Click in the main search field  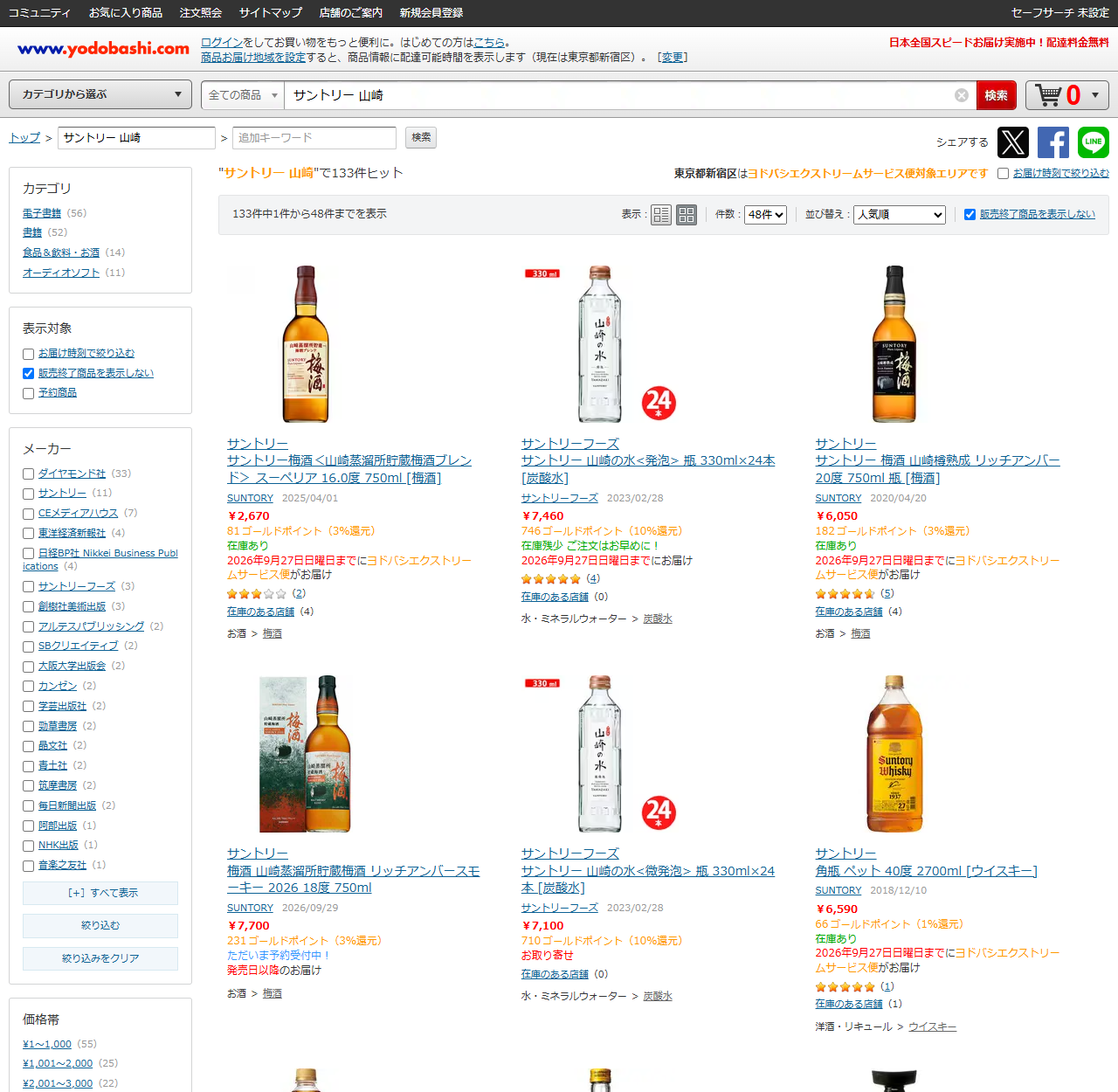pyautogui.click(x=618, y=95)
